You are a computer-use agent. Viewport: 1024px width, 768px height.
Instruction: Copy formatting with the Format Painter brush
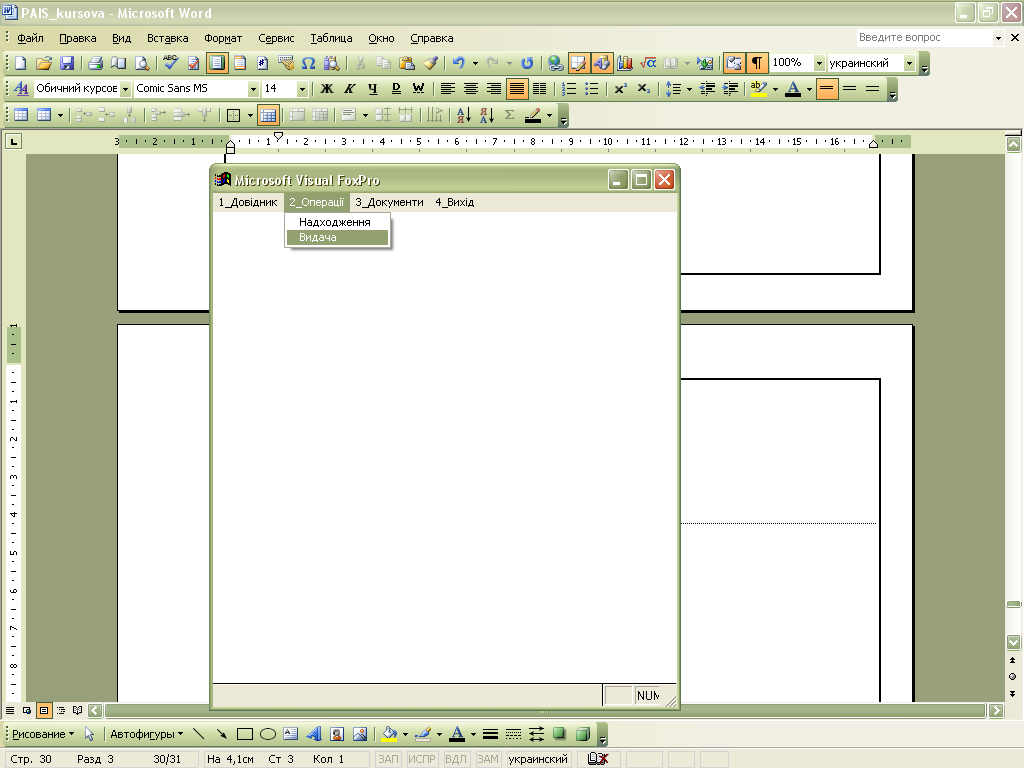[430, 63]
